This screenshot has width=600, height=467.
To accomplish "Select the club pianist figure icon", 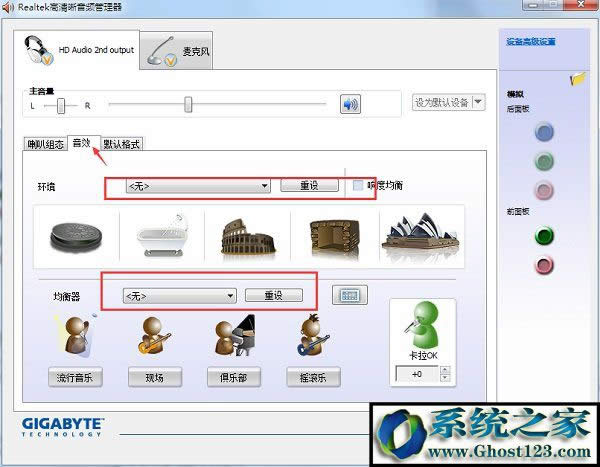I will [234, 336].
